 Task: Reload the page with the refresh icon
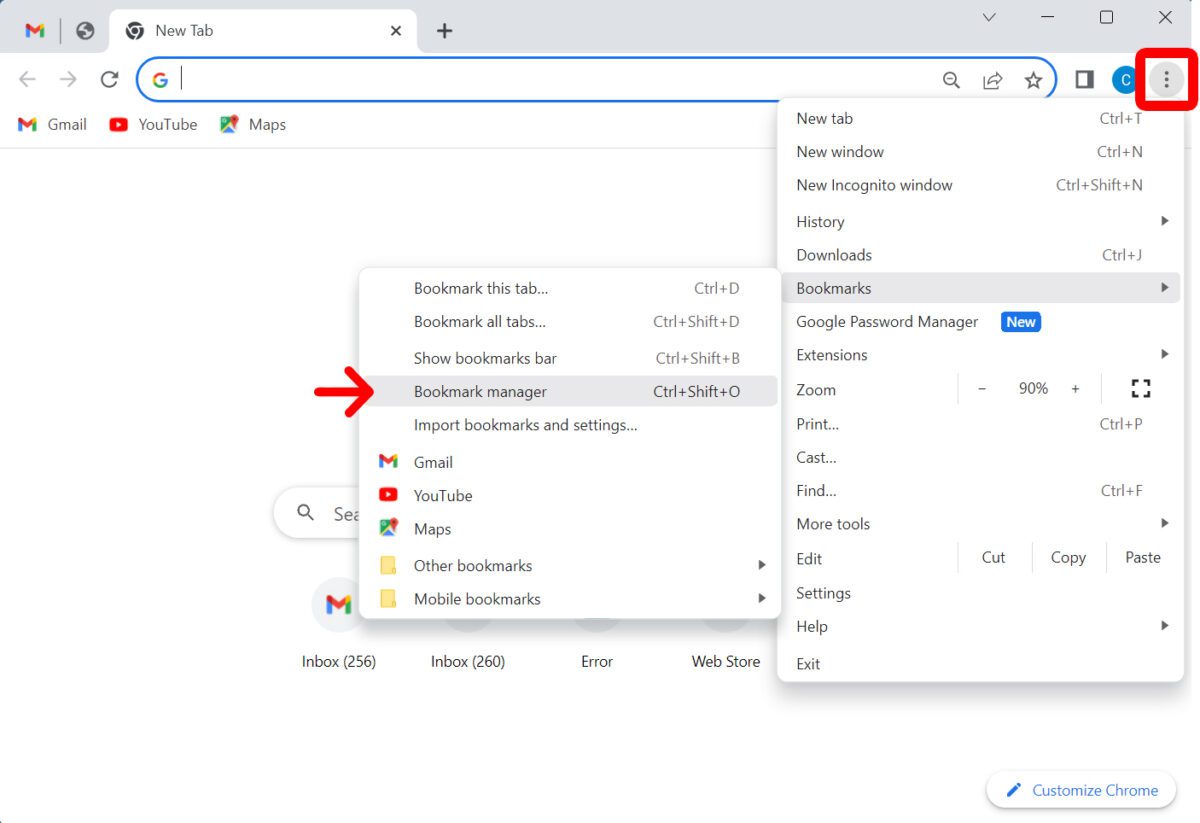point(110,79)
